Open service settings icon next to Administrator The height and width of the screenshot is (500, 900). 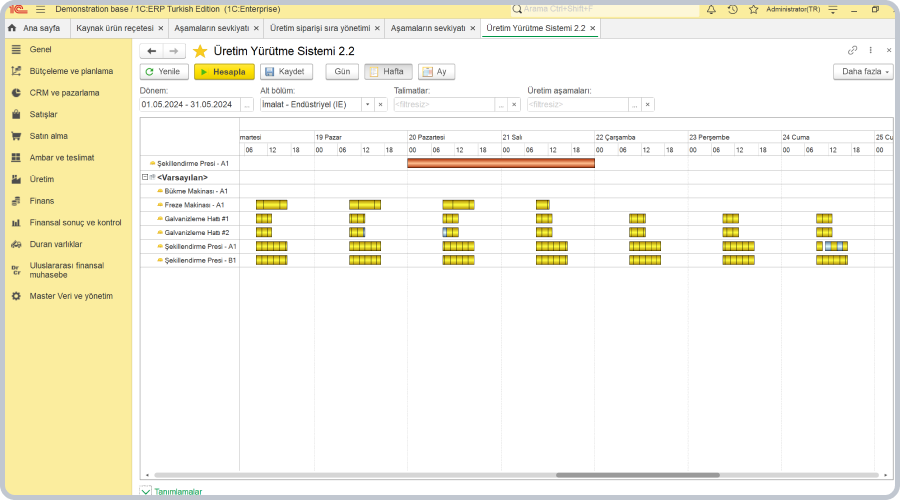click(x=833, y=9)
